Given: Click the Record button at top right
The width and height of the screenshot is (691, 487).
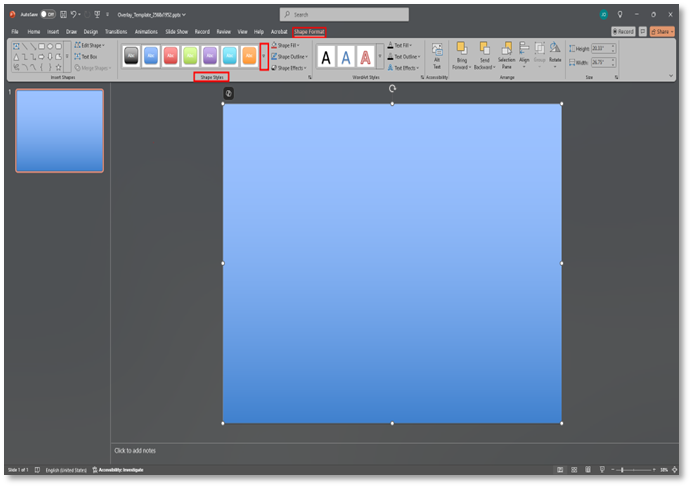Looking at the screenshot, I should pos(623,31).
